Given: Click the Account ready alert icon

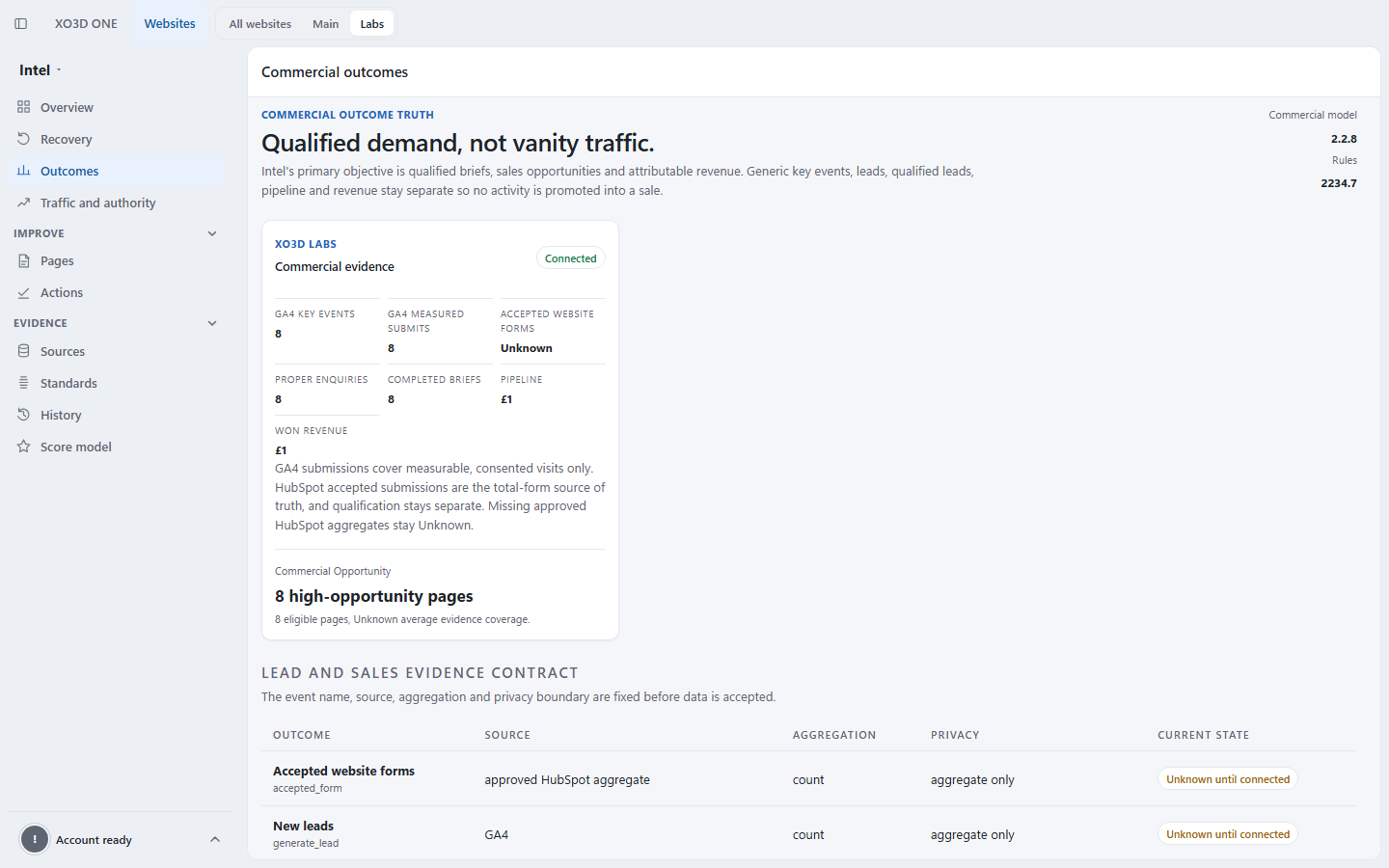Looking at the screenshot, I should point(35,840).
